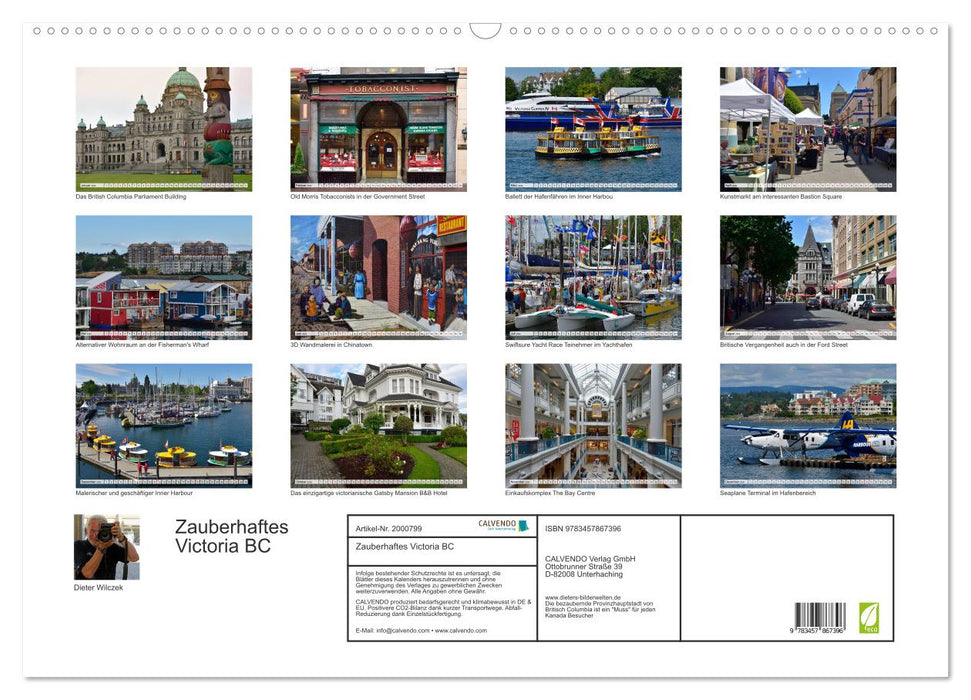Open the Fisherman's Wharf floating homes image
971x700 pixels.
(164, 277)
